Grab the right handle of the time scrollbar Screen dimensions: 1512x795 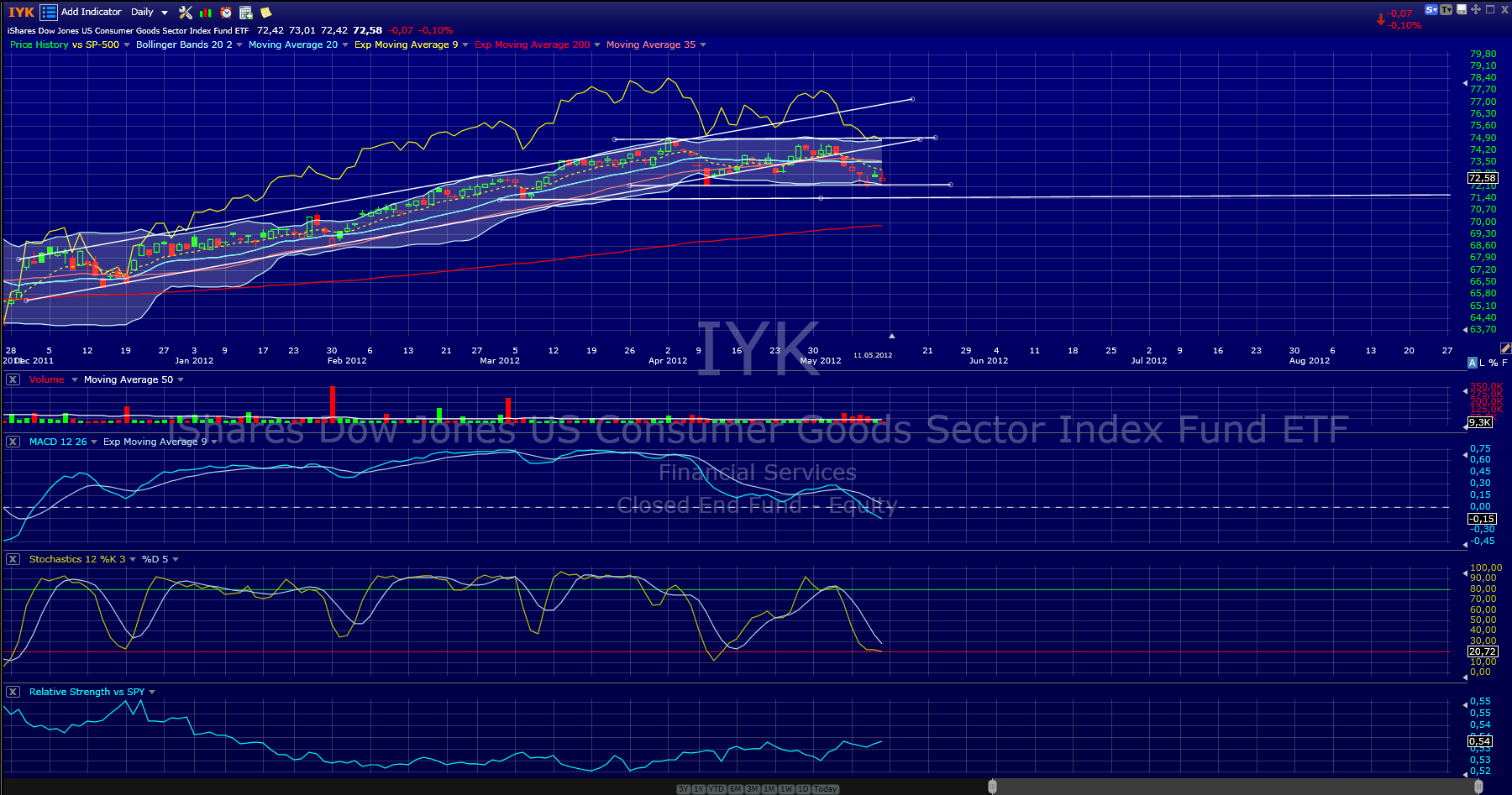click(1478, 787)
